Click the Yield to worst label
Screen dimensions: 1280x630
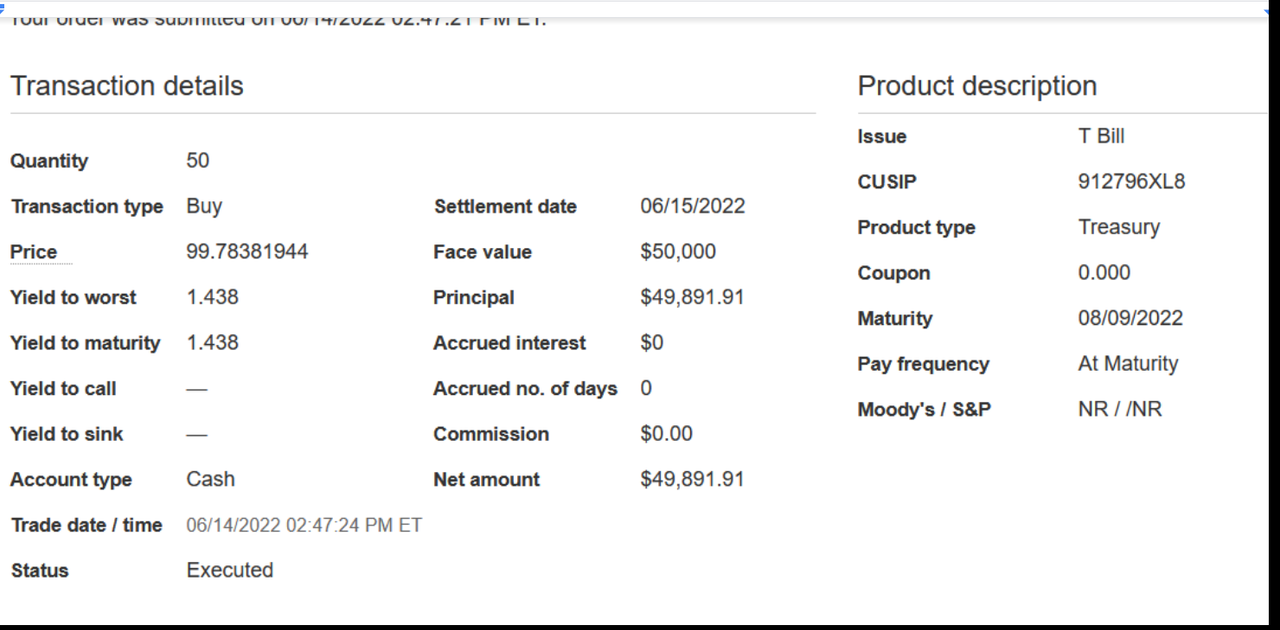click(73, 298)
